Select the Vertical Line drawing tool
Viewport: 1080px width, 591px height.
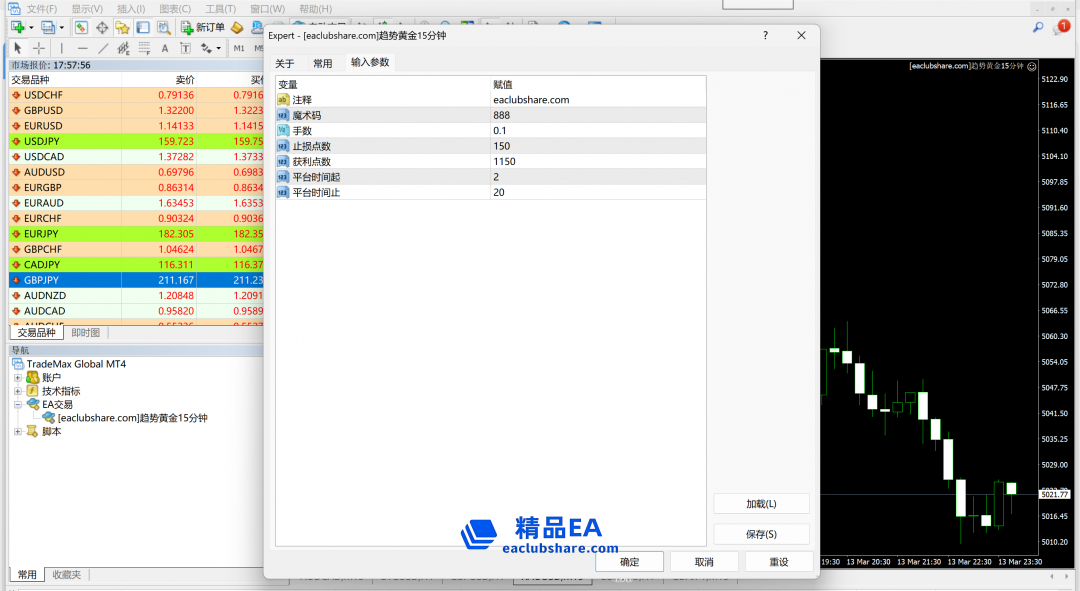coord(61,48)
